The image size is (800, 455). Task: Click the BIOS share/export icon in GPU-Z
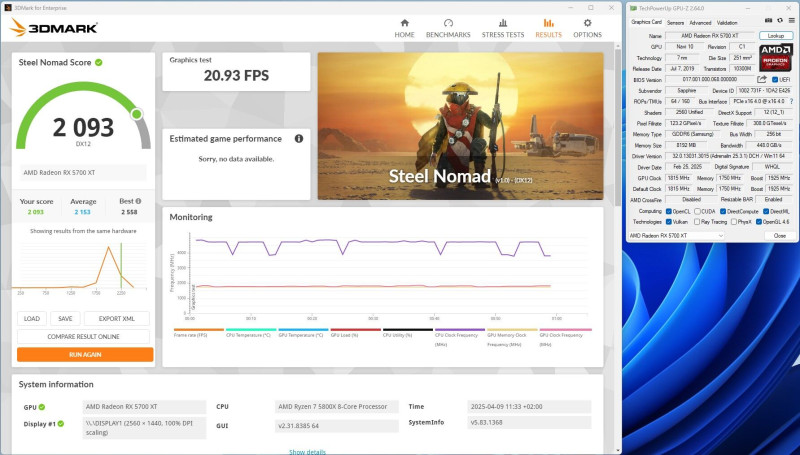coord(762,80)
